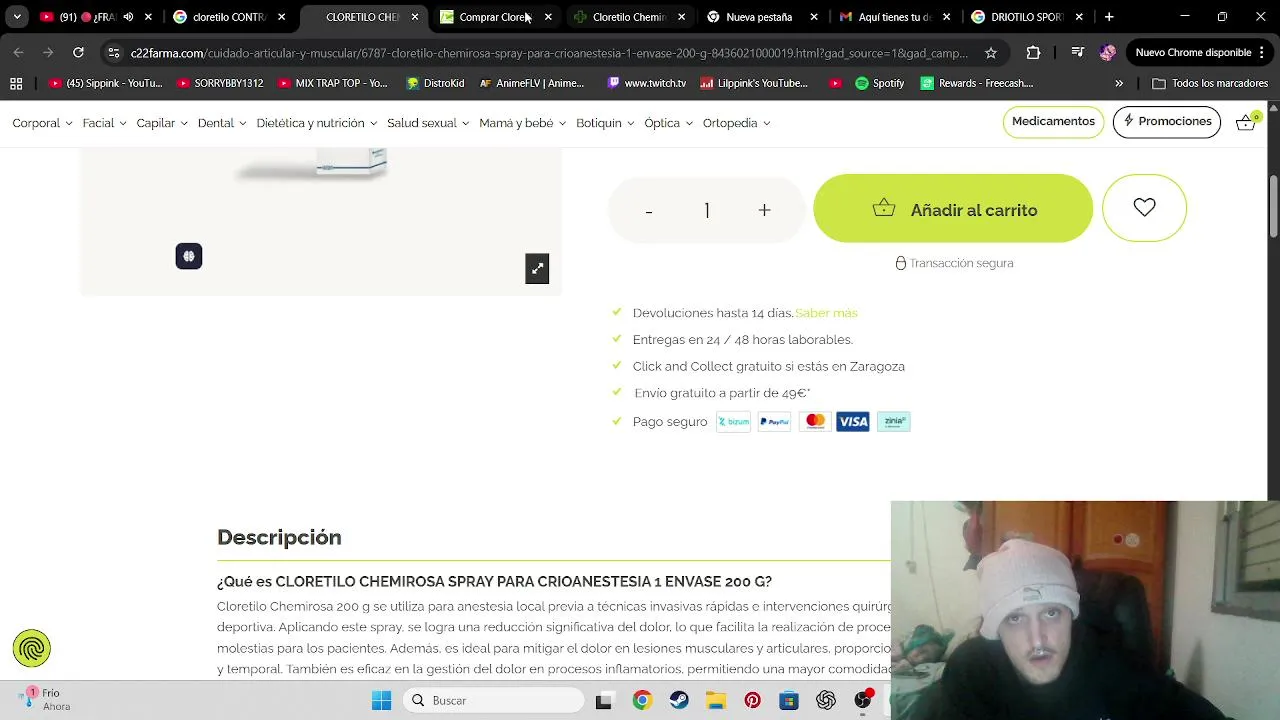Open Chrome from the taskbar
The width and height of the screenshot is (1280, 720).
point(642,701)
